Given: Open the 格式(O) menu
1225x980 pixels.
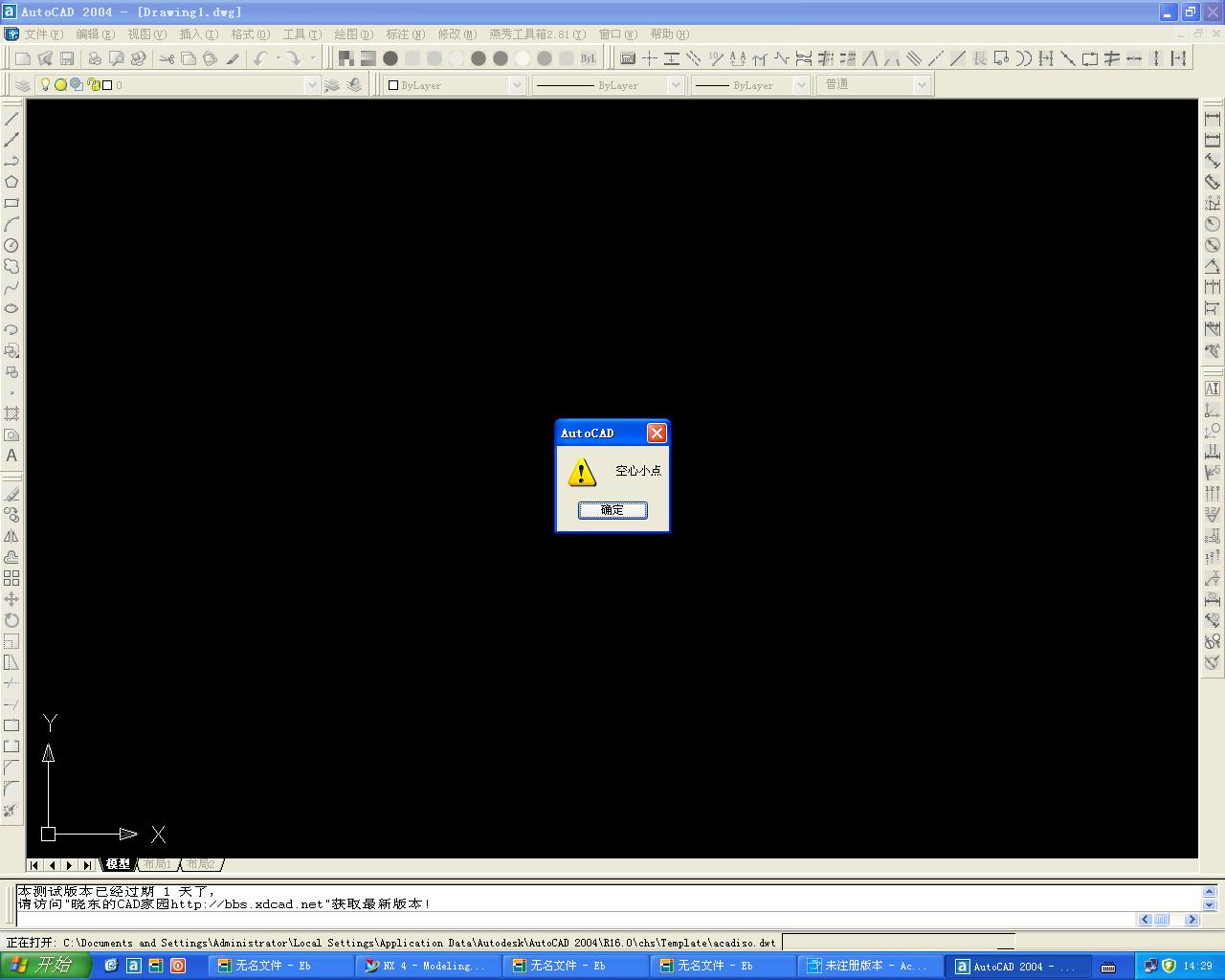Looking at the screenshot, I should tap(250, 34).
